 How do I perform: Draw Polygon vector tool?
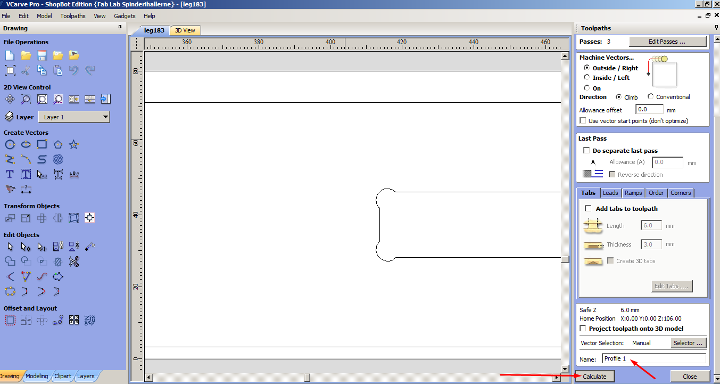point(58,145)
